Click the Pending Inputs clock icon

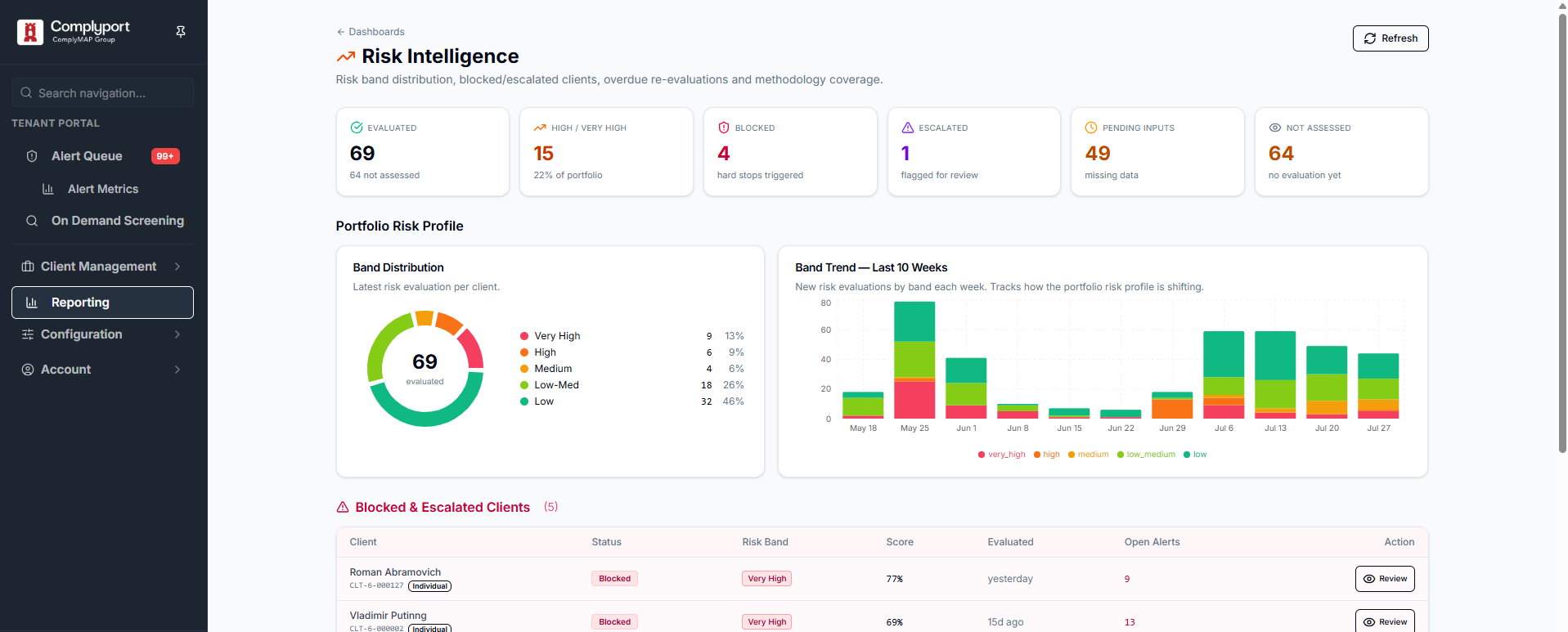coord(1091,128)
